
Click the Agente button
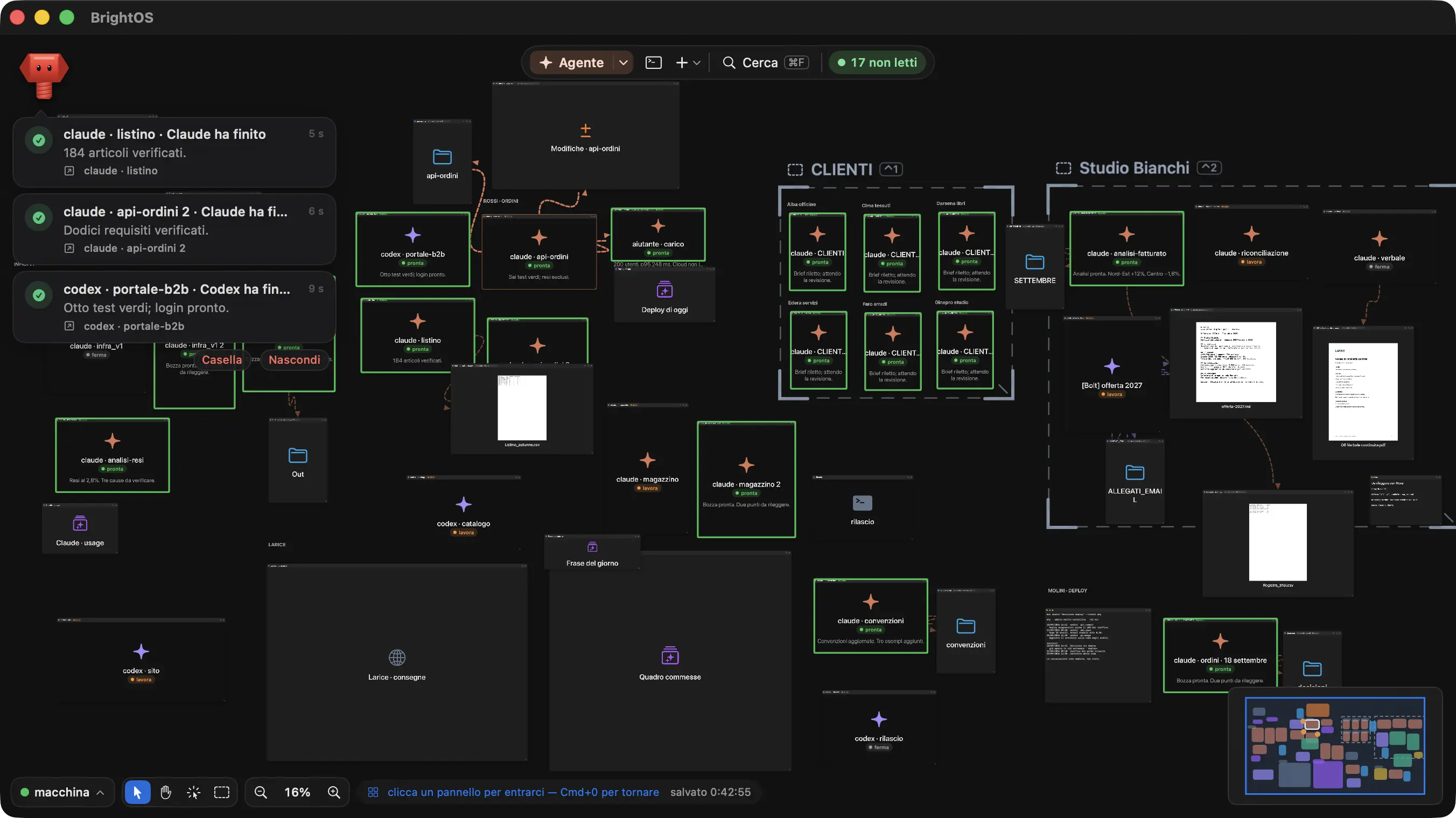click(x=571, y=63)
